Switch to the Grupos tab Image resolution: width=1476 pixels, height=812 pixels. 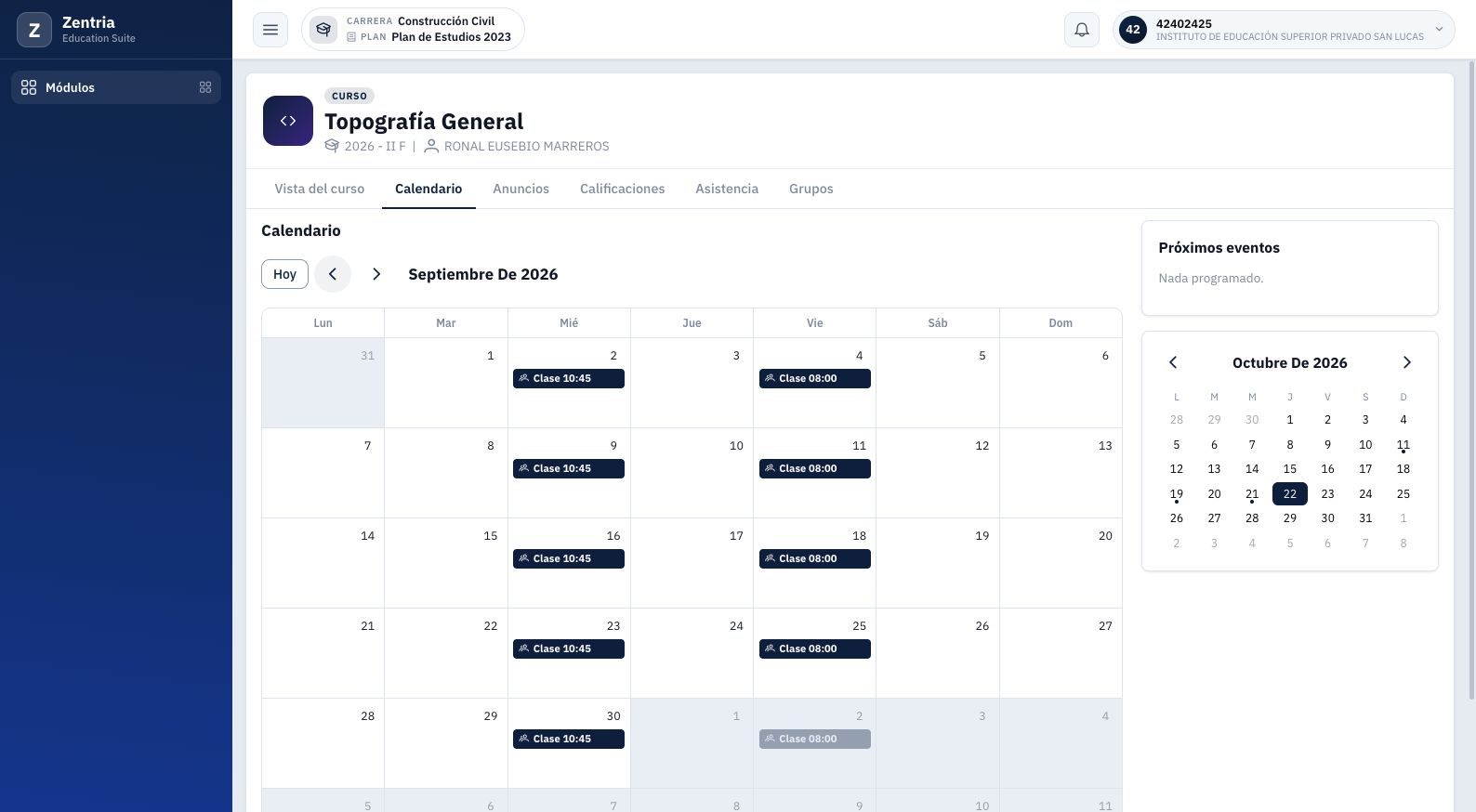pyautogui.click(x=810, y=189)
